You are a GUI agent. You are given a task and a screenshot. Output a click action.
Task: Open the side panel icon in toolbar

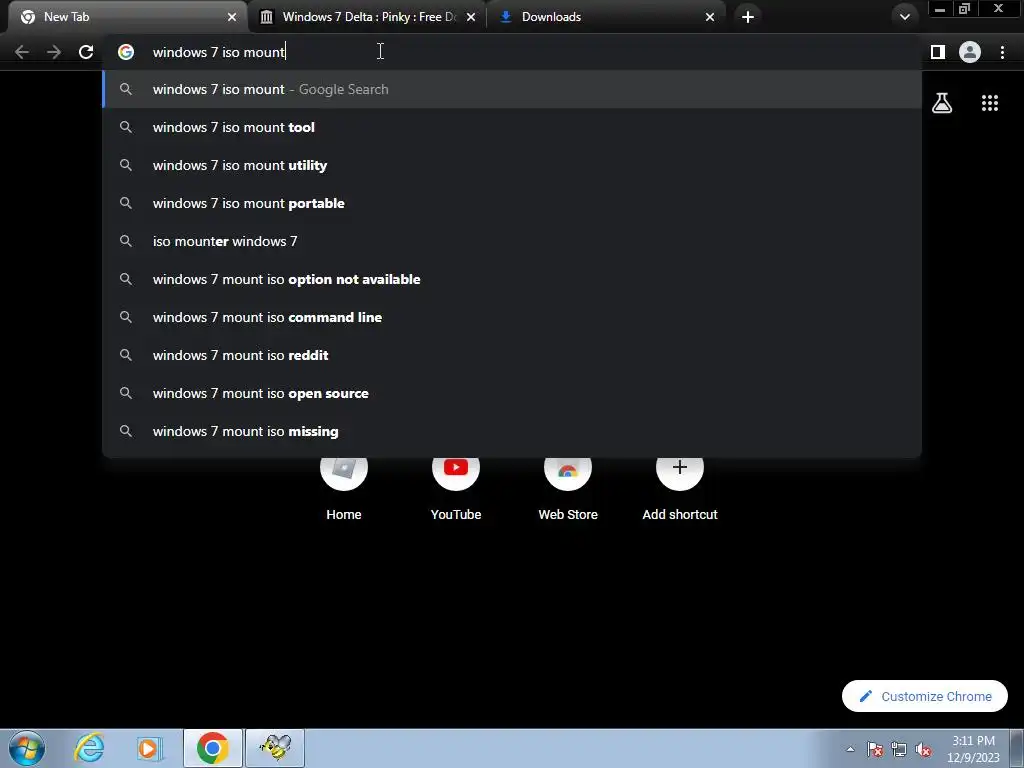[938, 52]
